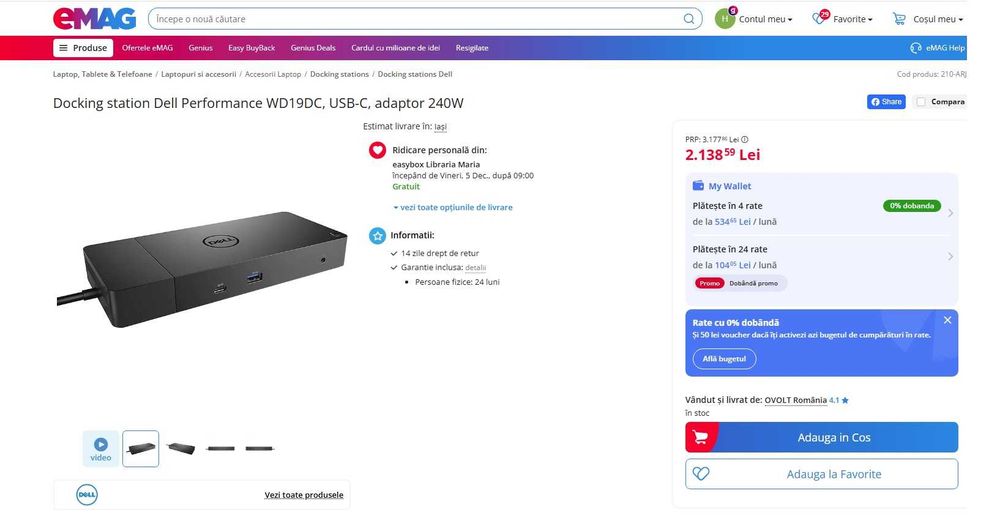Click Adauga in Cos button

click(x=821, y=437)
